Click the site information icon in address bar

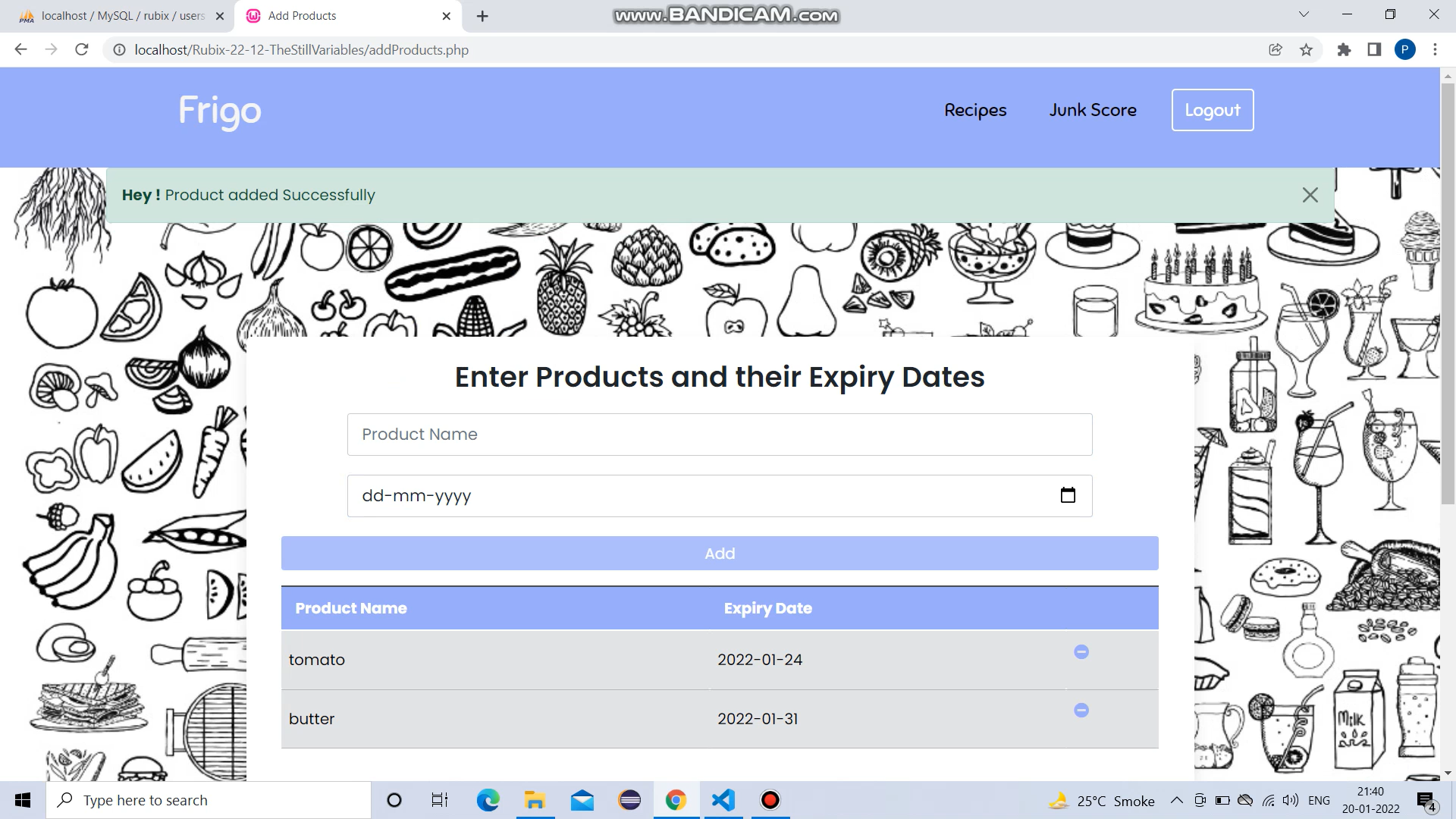[x=120, y=50]
